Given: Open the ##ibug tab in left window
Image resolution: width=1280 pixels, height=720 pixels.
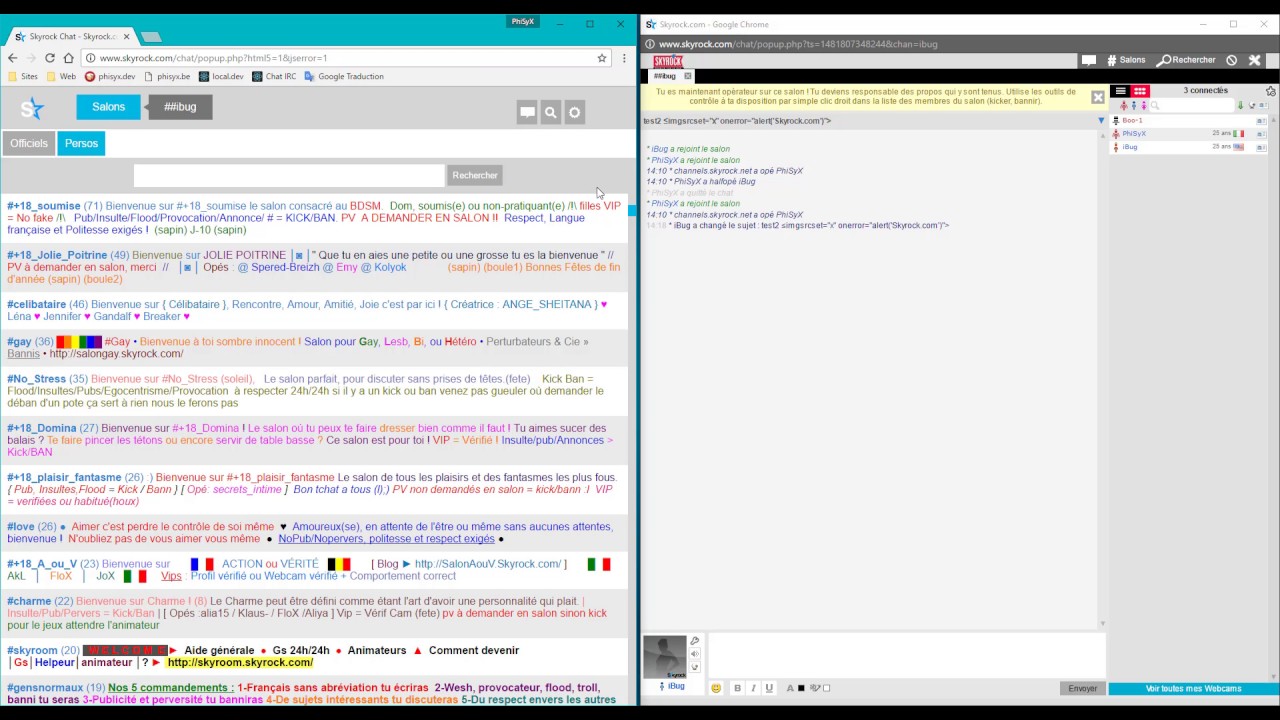Looking at the screenshot, I should pyautogui.click(x=180, y=107).
